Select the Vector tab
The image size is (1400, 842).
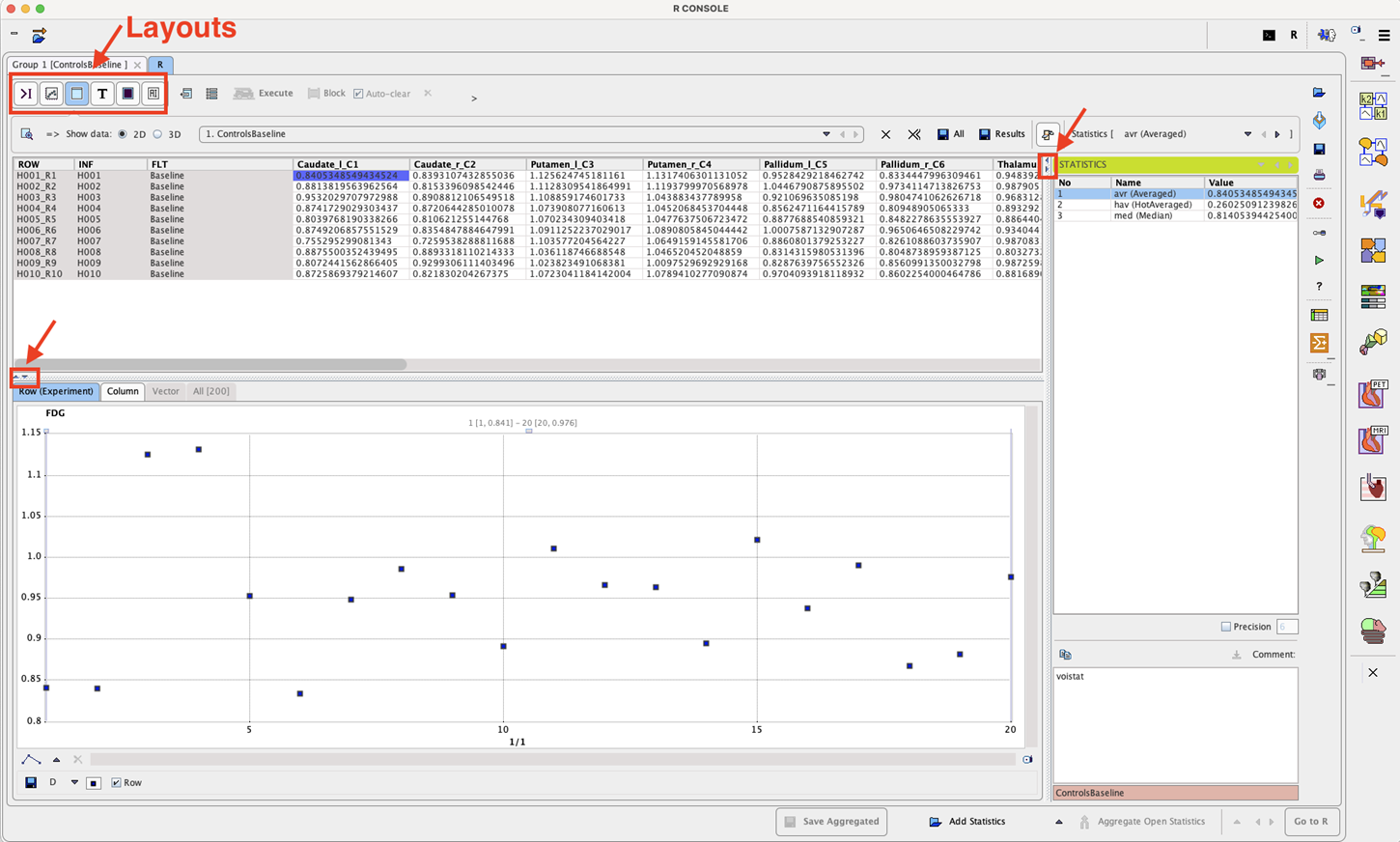(x=165, y=391)
